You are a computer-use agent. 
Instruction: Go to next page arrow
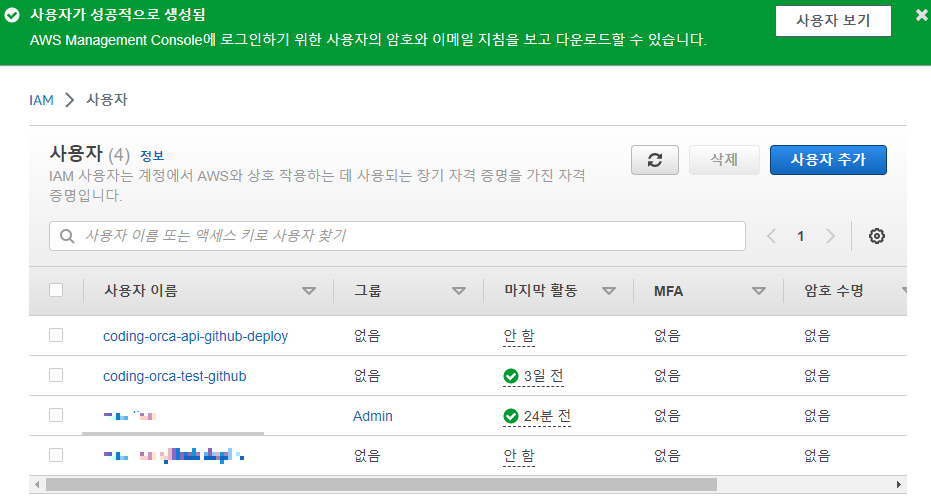point(830,236)
